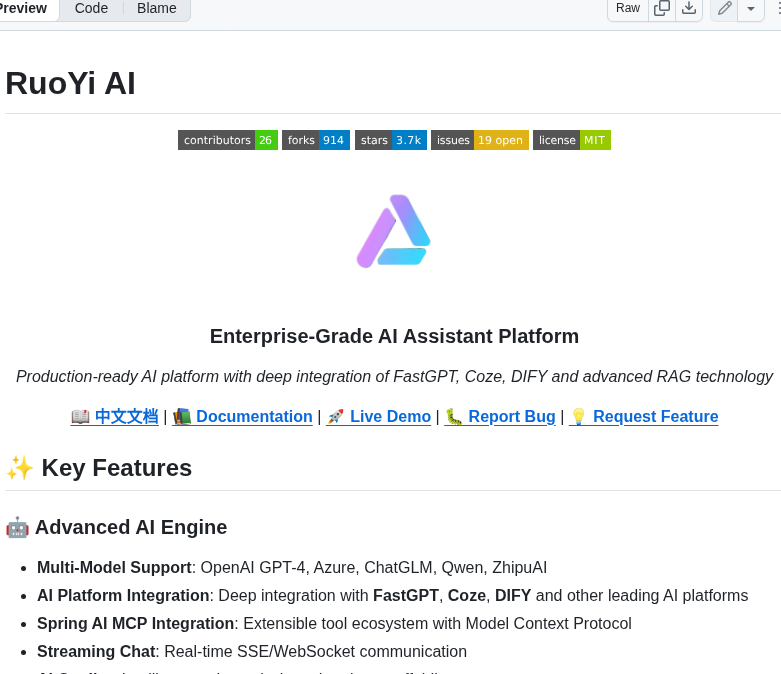Click the Production-ready AI platform tagline

pos(394,377)
